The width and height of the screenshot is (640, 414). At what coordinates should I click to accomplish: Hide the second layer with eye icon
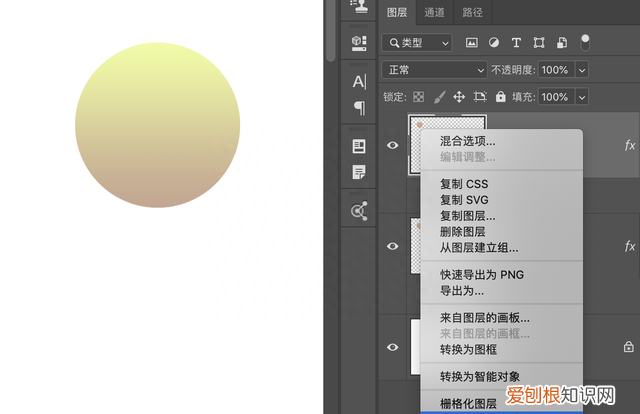pyautogui.click(x=393, y=246)
